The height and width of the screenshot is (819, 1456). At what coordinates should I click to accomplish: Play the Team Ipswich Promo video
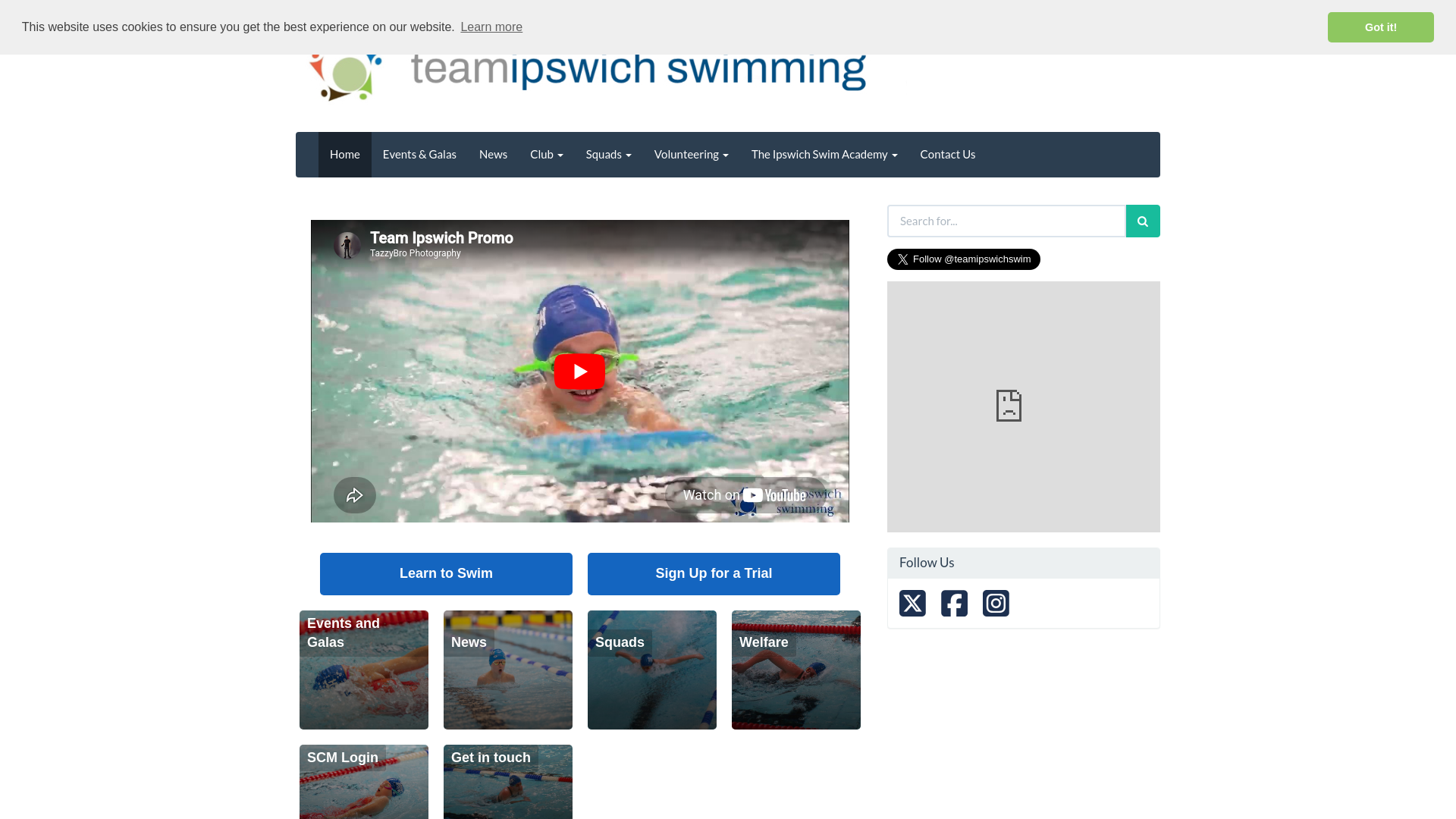(579, 372)
